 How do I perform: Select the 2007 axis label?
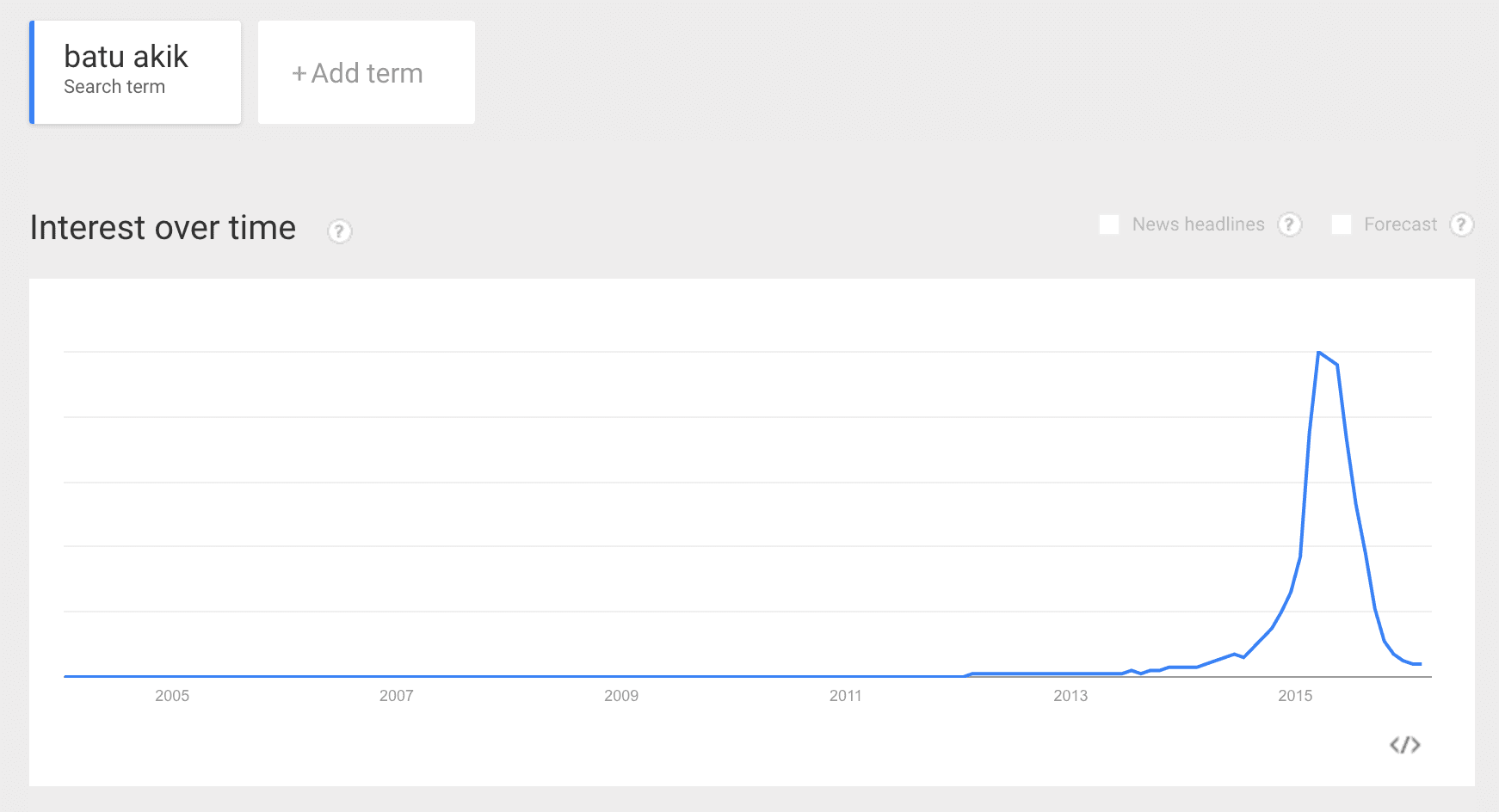[397, 696]
